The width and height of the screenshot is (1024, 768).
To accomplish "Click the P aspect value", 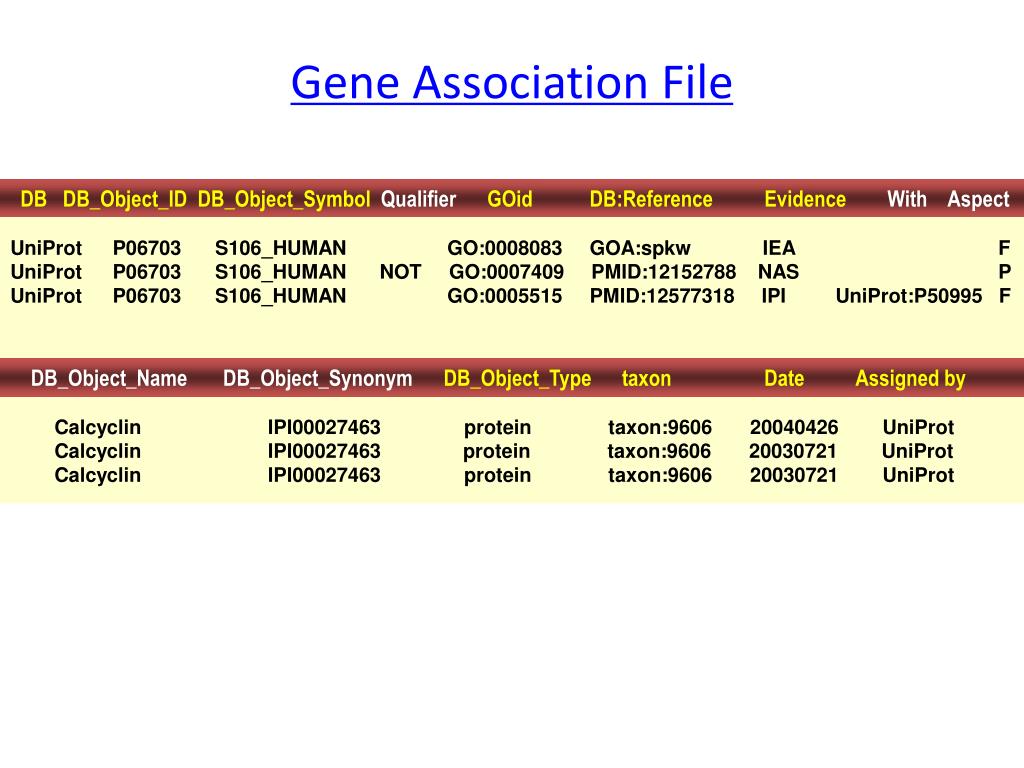I will click(1004, 272).
